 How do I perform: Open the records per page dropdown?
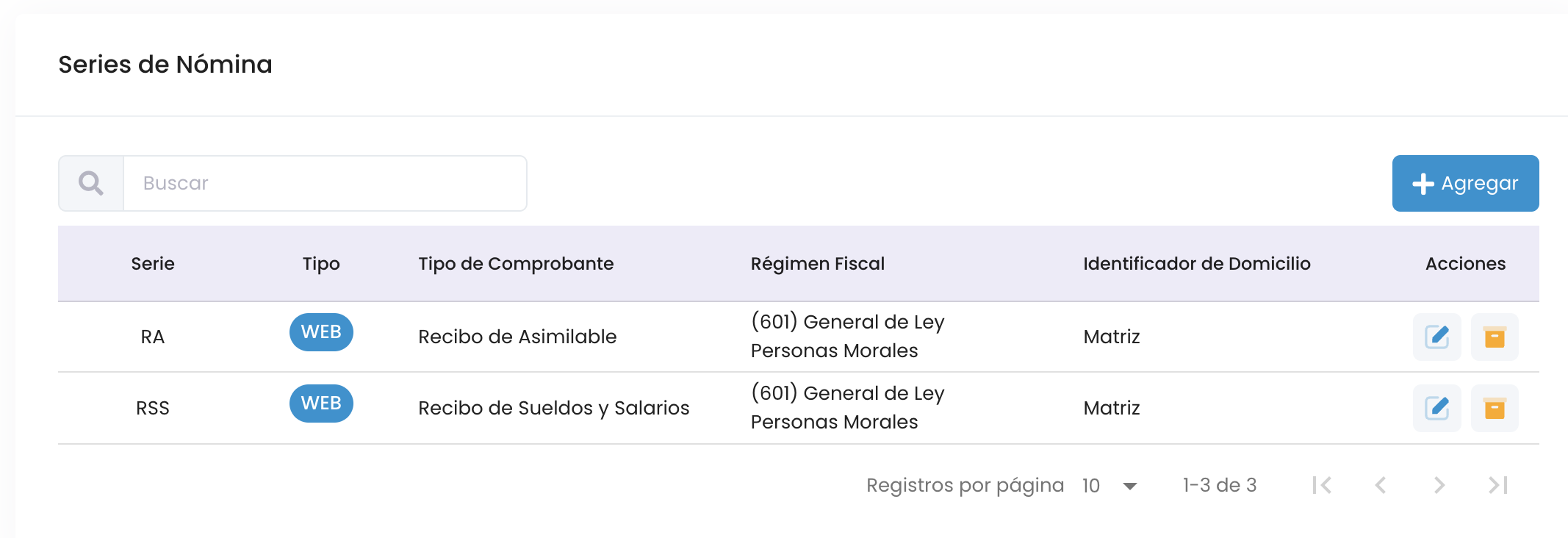point(1110,486)
